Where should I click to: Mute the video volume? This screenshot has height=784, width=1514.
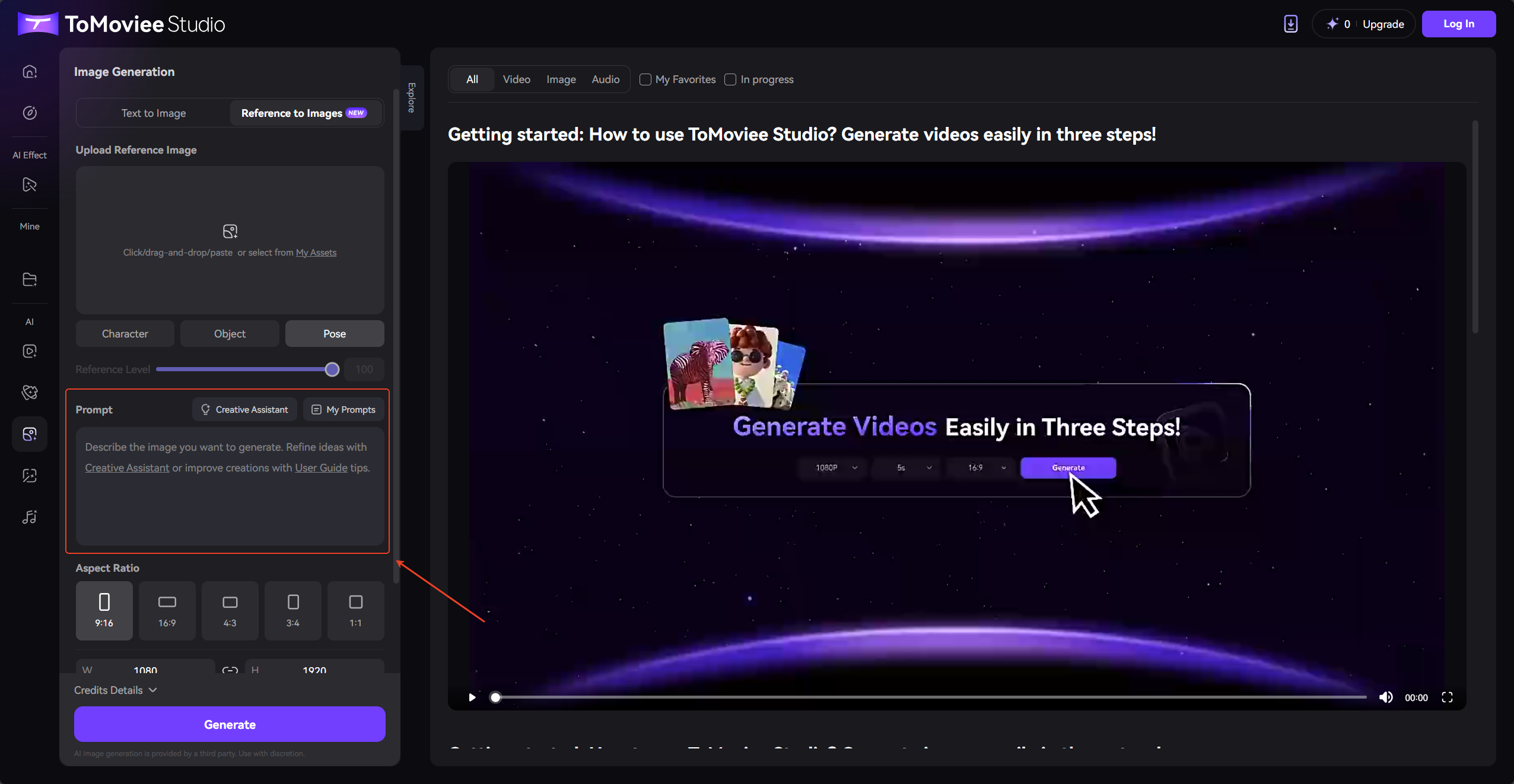coord(1386,697)
